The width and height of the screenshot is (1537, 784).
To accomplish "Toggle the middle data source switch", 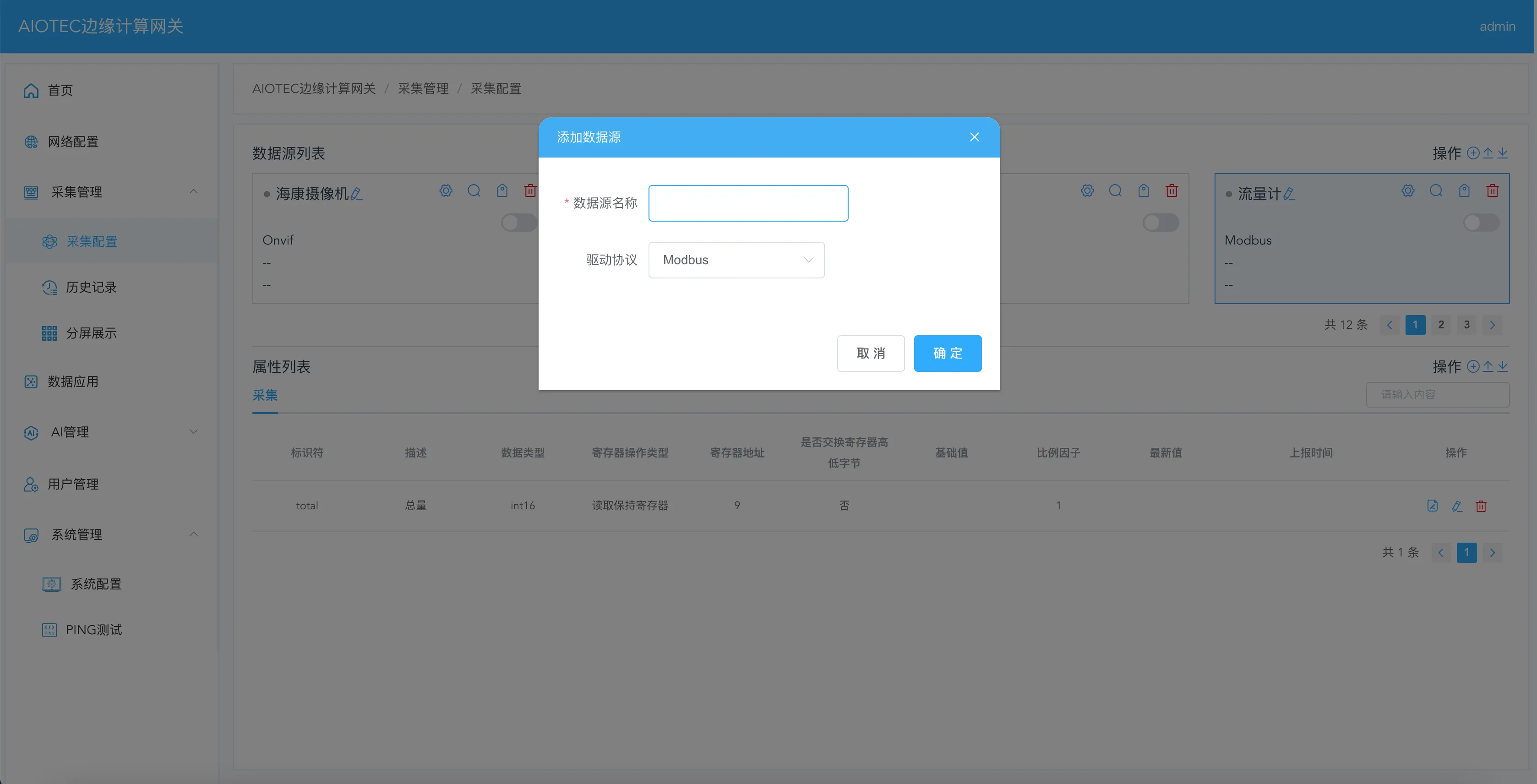I will click(1160, 223).
